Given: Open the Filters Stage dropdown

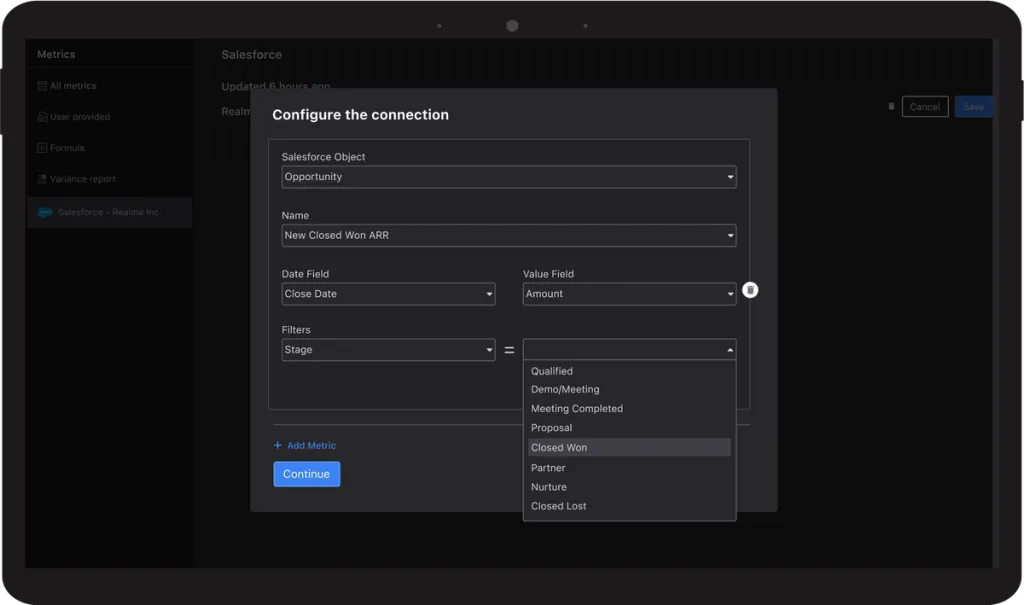Looking at the screenshot, I should pyautogui.click(x=388, y=350).
